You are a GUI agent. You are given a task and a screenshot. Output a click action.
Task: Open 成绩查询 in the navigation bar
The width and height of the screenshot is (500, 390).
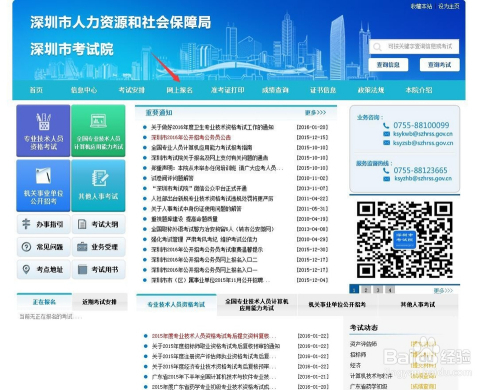pyautogui.click(x=275, y=90)
